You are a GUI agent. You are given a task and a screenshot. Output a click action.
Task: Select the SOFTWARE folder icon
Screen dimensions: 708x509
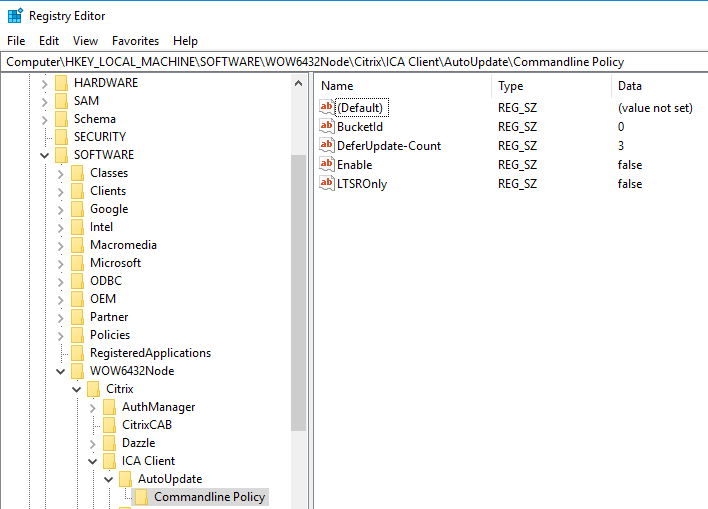pos(61,155)
